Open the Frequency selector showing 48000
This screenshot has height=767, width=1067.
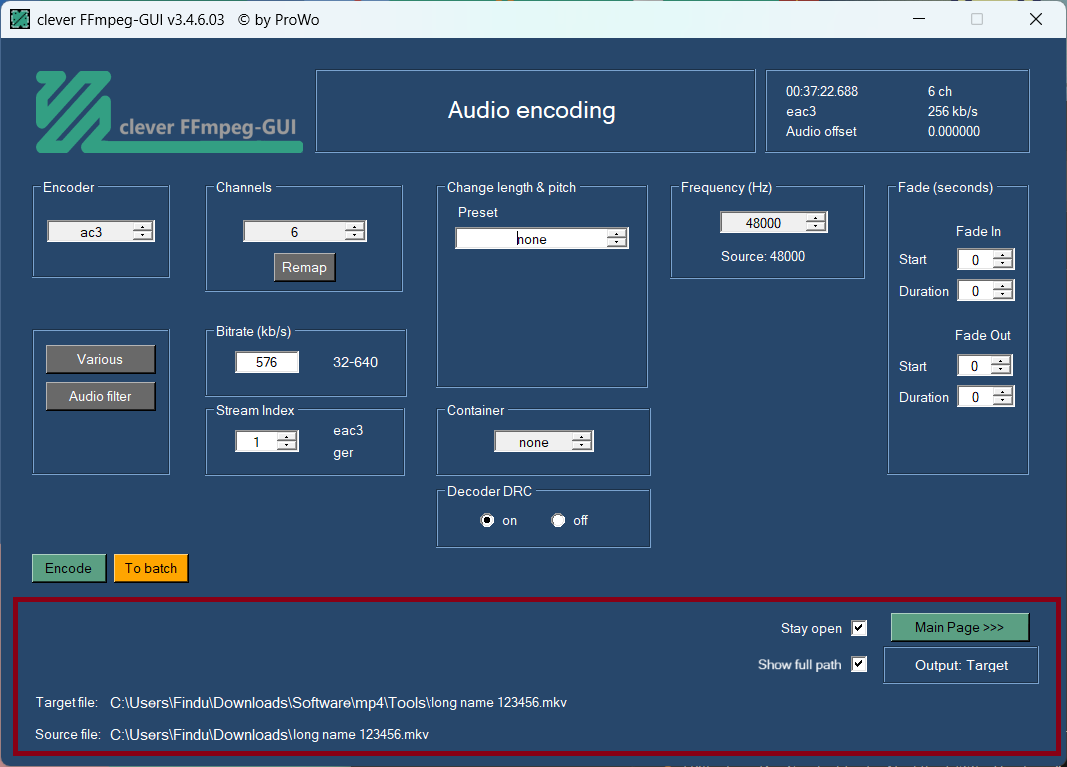click(x=774, y=223)
